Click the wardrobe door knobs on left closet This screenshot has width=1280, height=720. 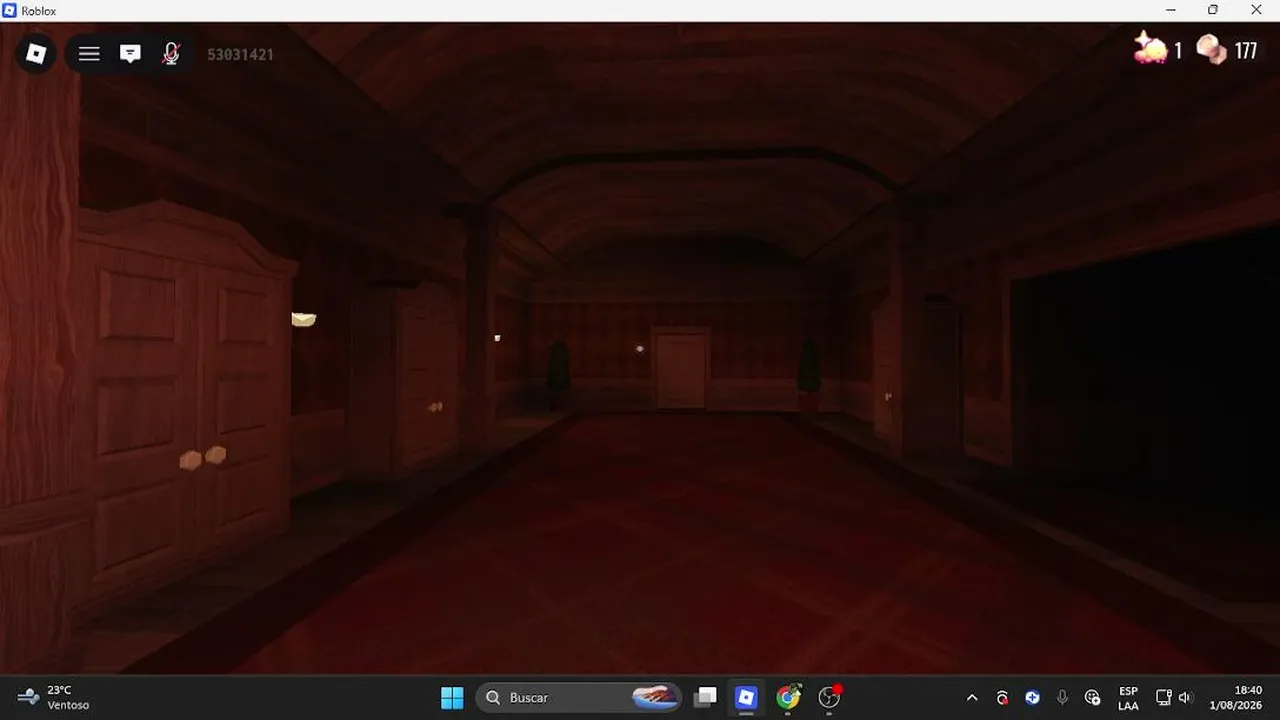203,457
